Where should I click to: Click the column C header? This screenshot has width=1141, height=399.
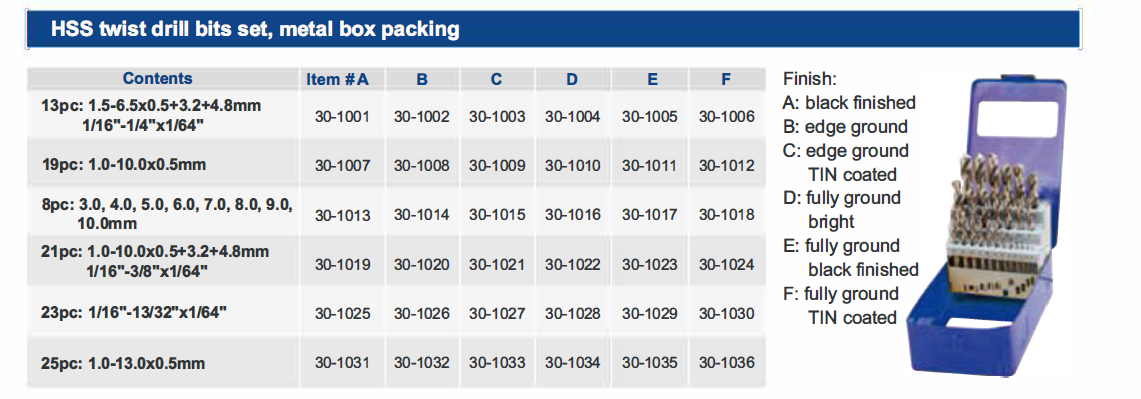496,80
